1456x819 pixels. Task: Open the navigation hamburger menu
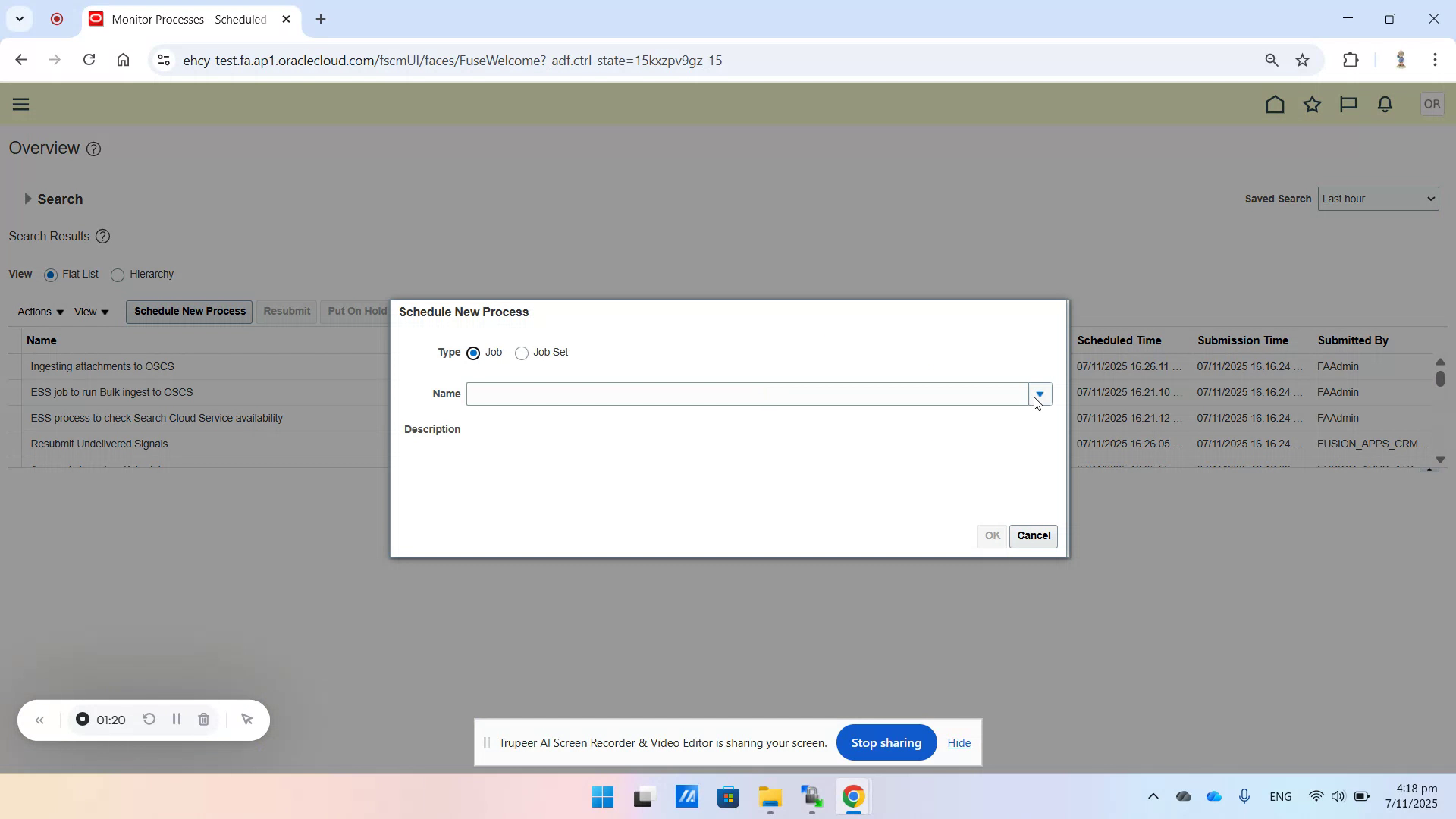20,104
